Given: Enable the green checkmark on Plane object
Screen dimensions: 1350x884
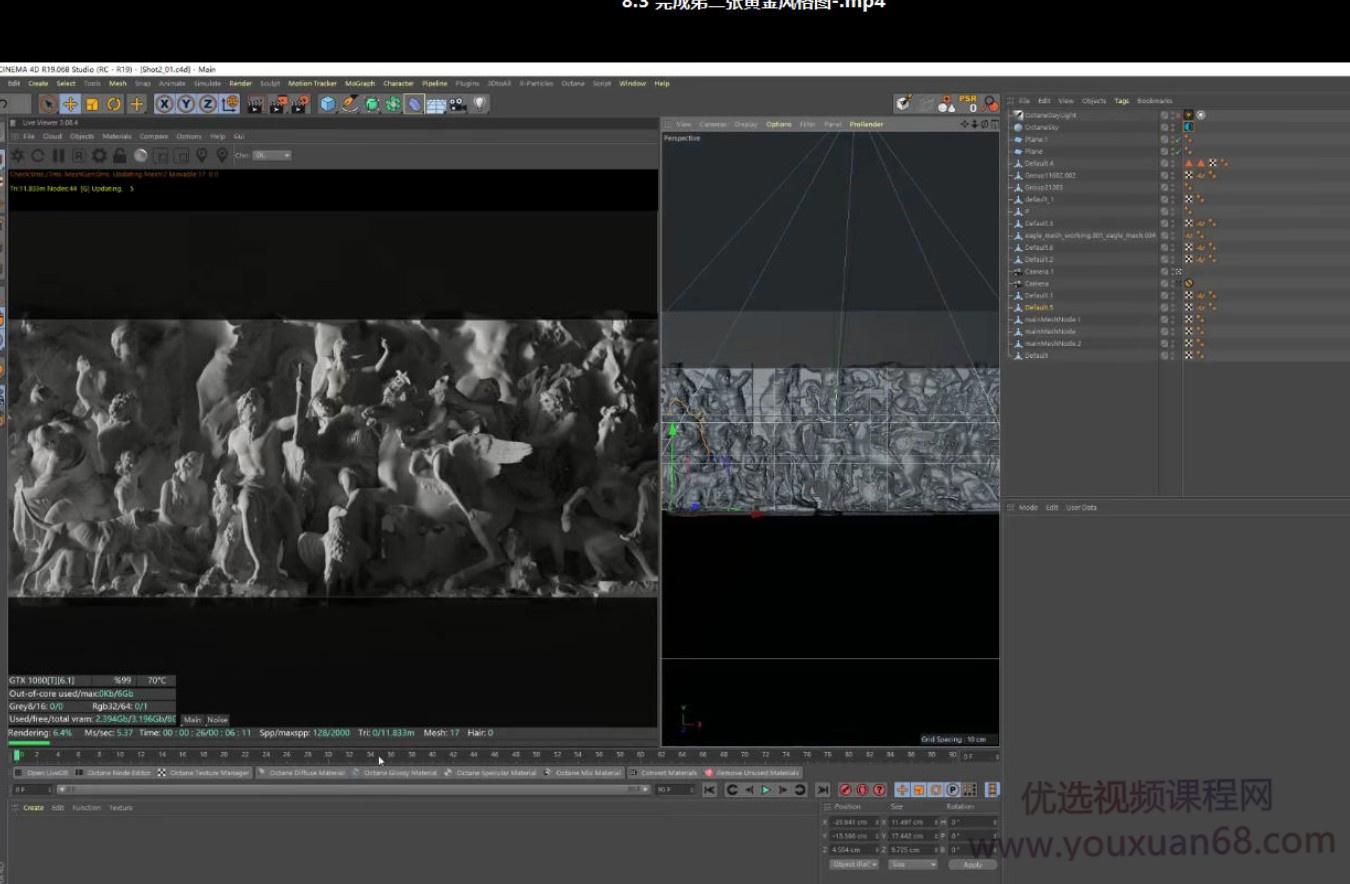Looking at the screenshot, I should (x=1178, y=151).
